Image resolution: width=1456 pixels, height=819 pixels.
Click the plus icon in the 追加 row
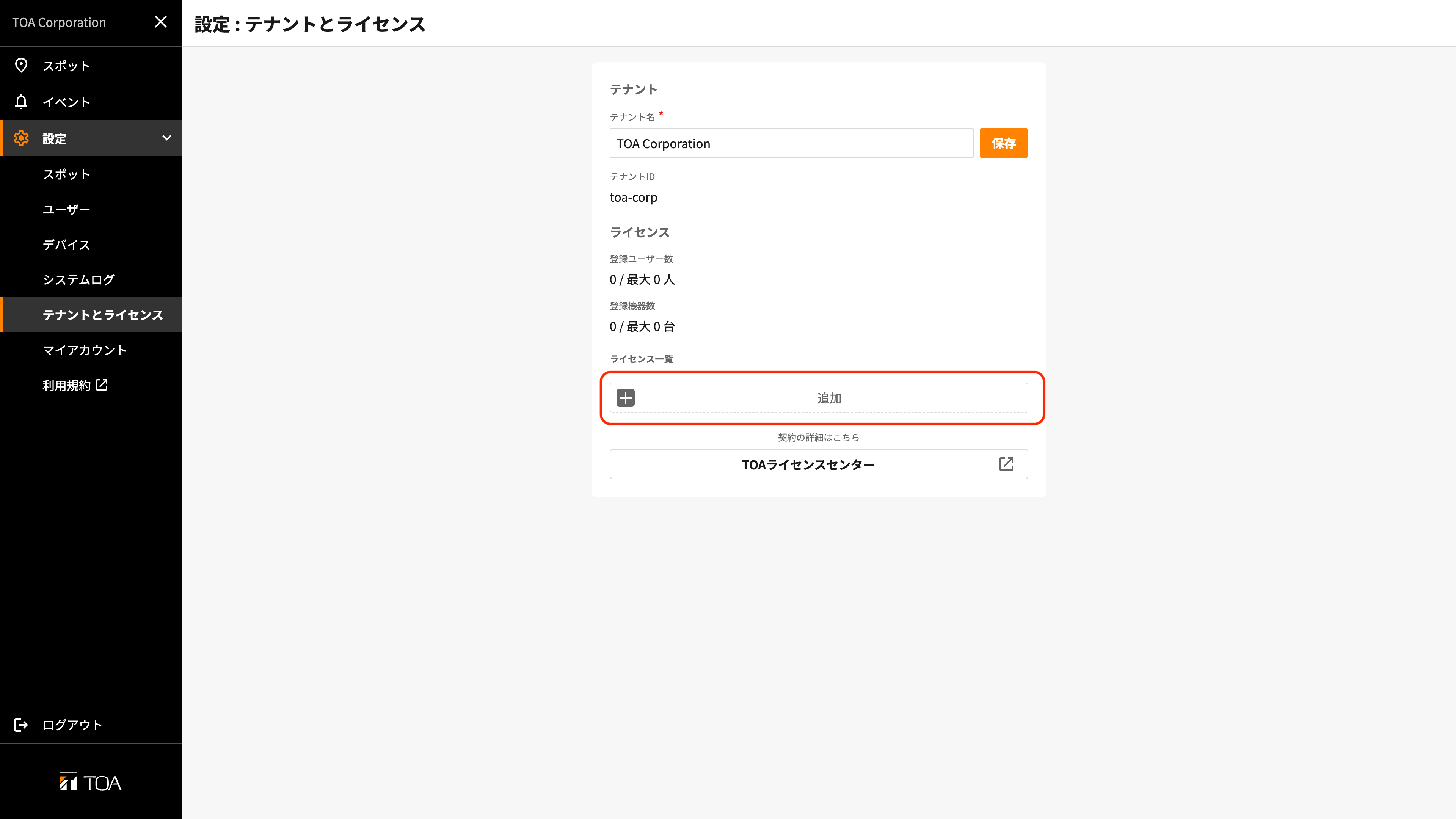pos(625,398)
